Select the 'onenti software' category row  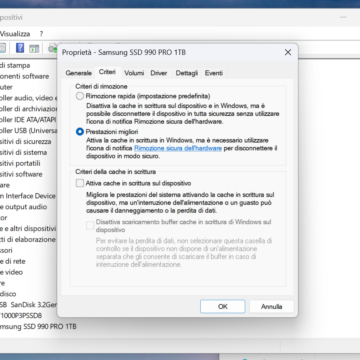click(25, 76)
